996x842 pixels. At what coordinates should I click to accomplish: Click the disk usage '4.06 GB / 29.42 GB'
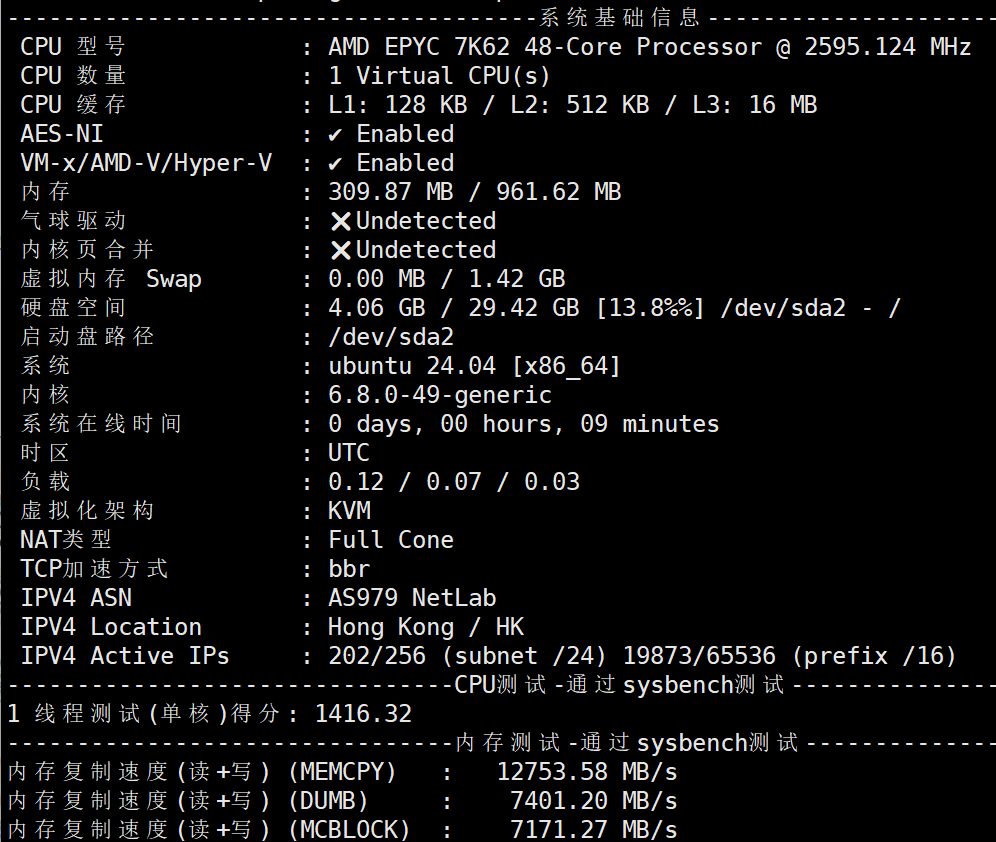point(454,308)
